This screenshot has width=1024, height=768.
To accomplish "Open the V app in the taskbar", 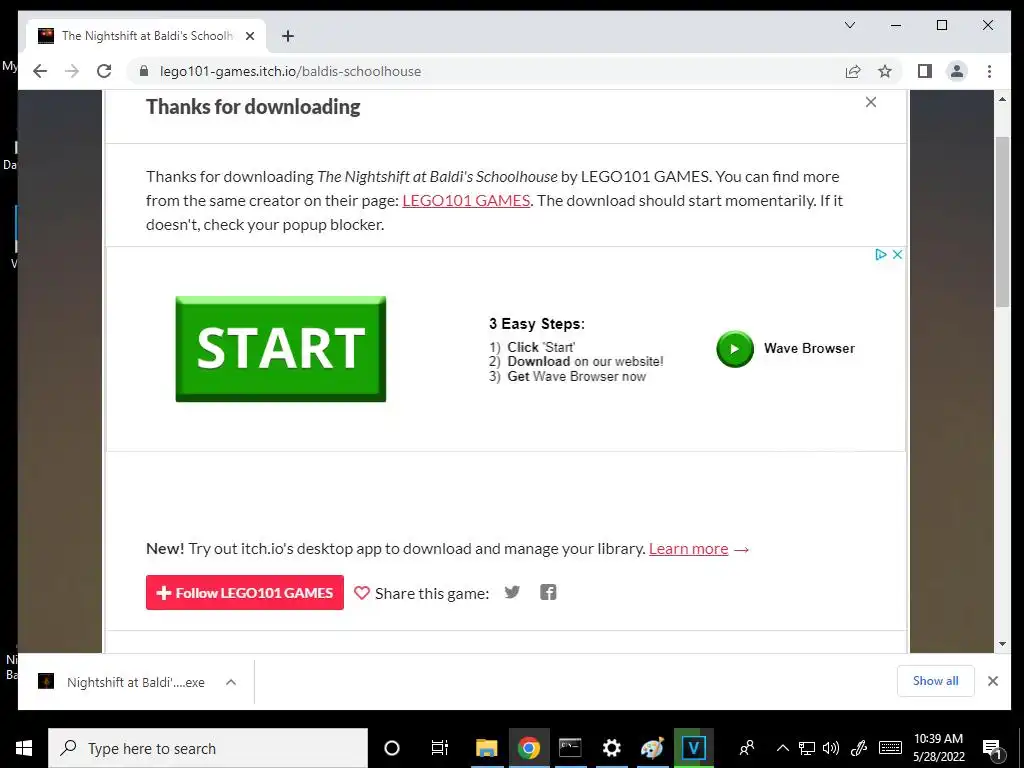I will point(694,748).
